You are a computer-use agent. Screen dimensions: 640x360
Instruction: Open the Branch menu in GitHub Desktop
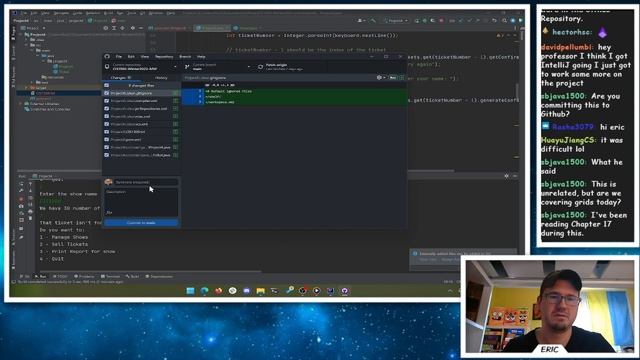[185, 57]
